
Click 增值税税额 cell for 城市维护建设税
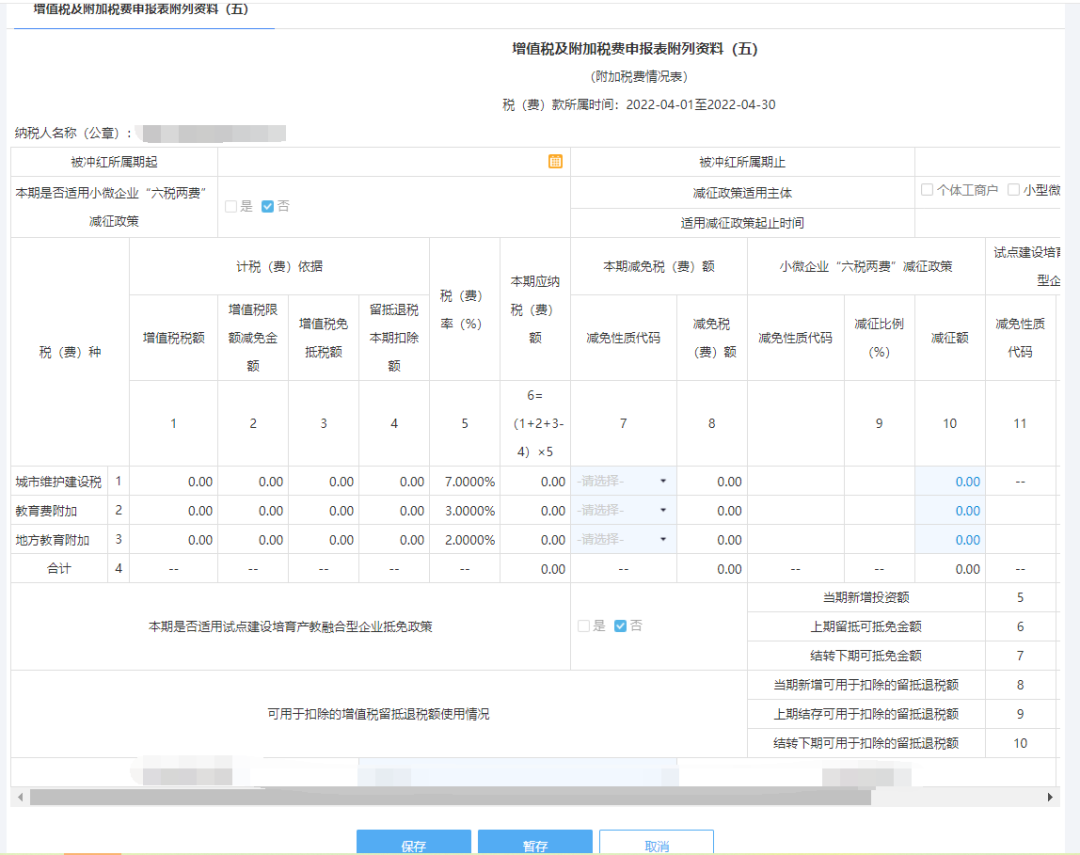coord(174,482)
